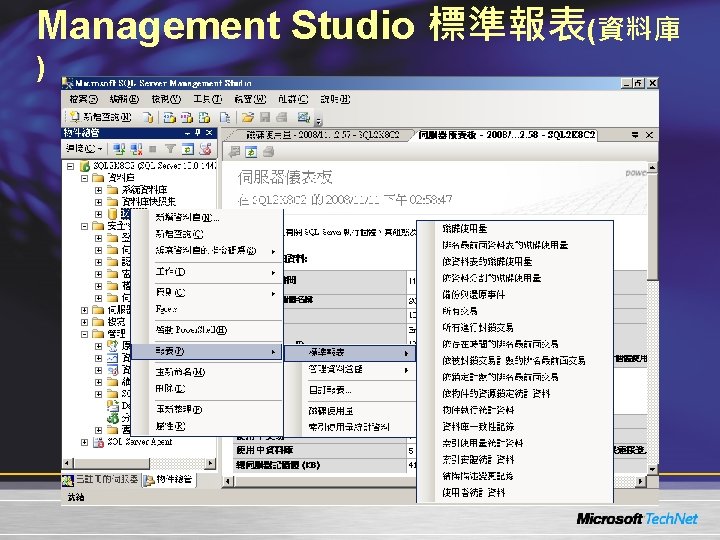Click the Analysis Services XMLA Query icon
Image resolution: width=720 pixels, height=540 pixels.
204,118
